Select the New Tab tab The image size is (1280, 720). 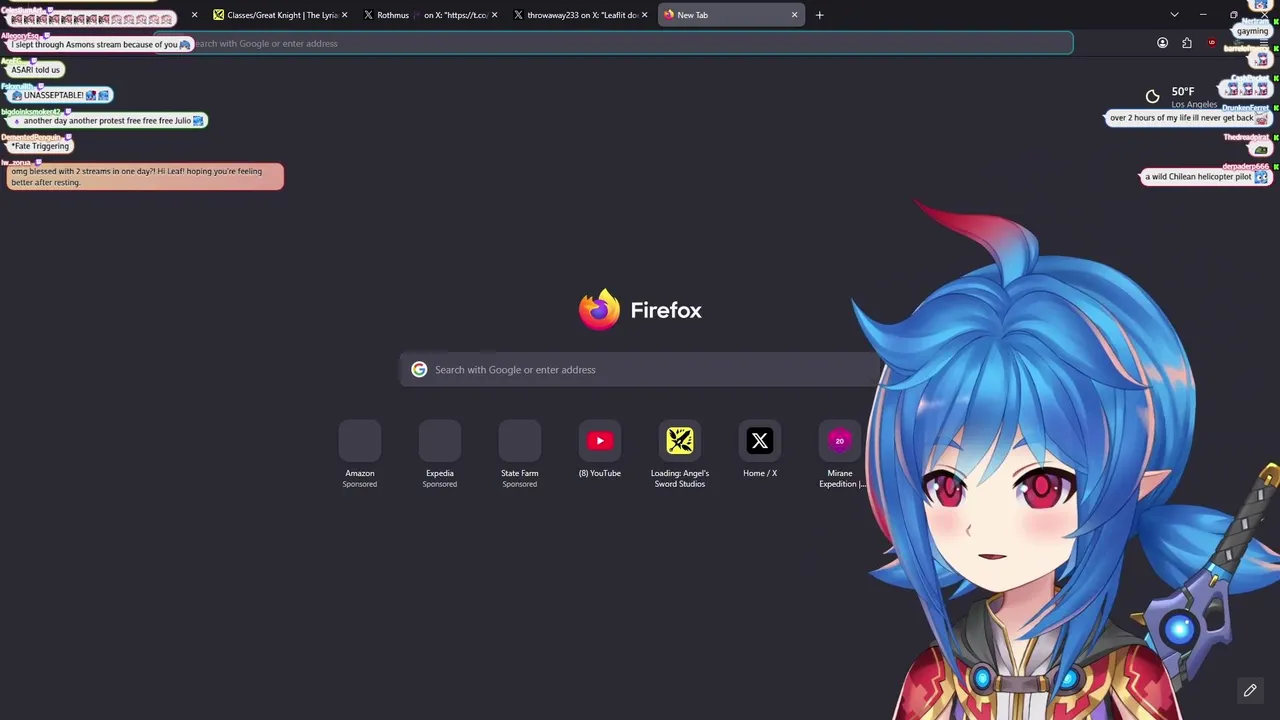coord(731,15)
